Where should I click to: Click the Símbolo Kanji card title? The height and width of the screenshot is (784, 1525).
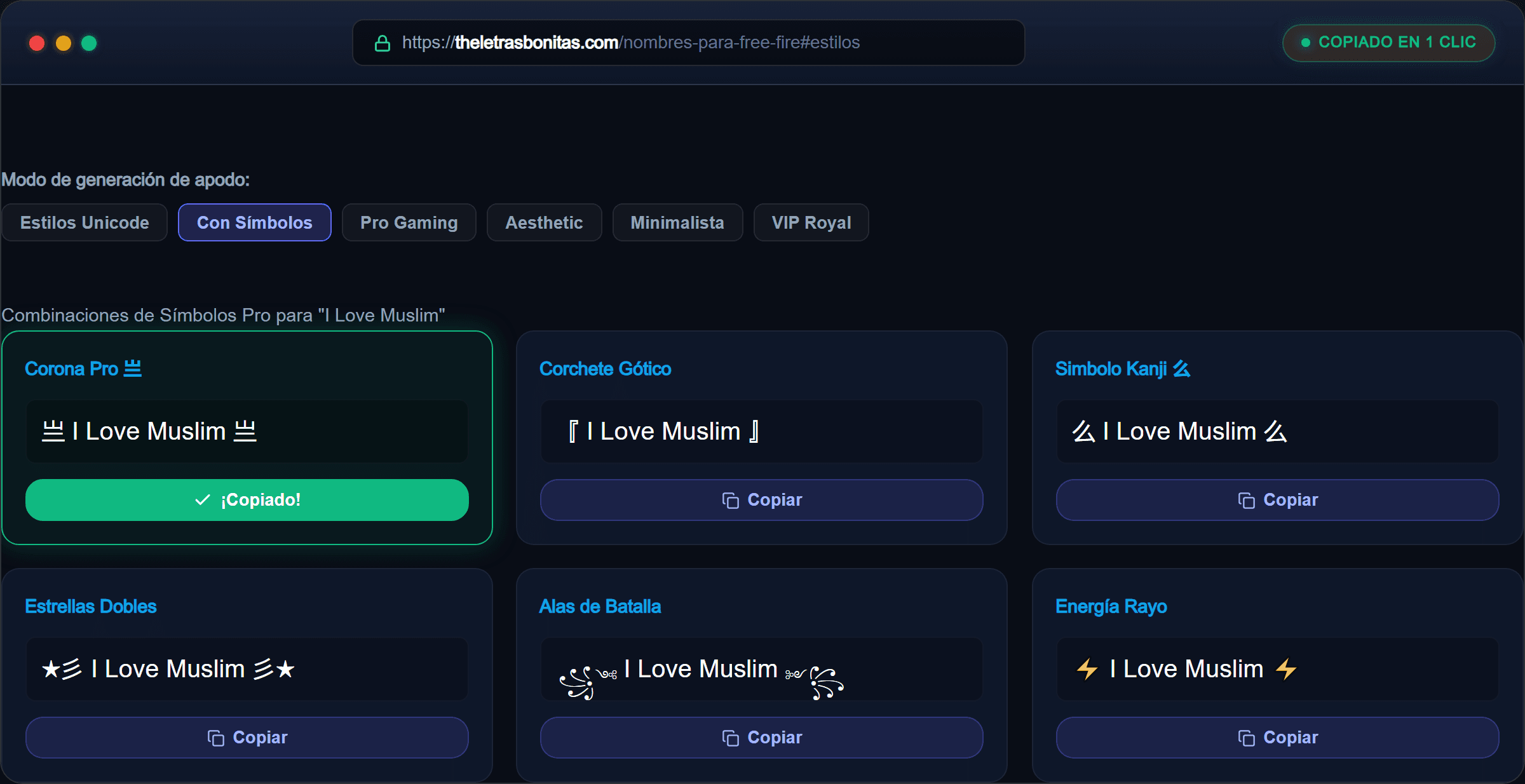1123,368
